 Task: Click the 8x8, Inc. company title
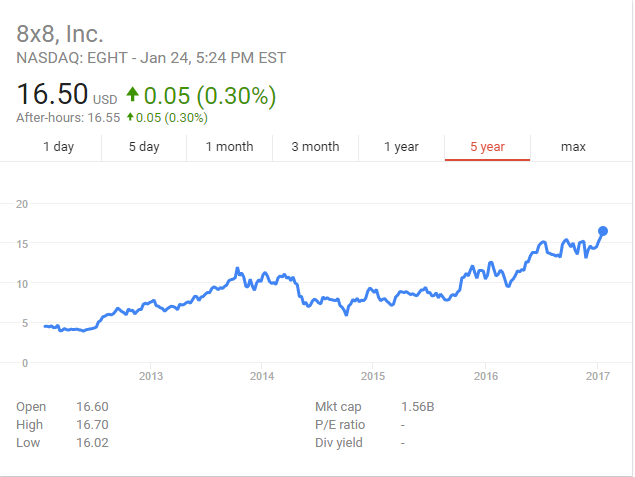[60, 33]
